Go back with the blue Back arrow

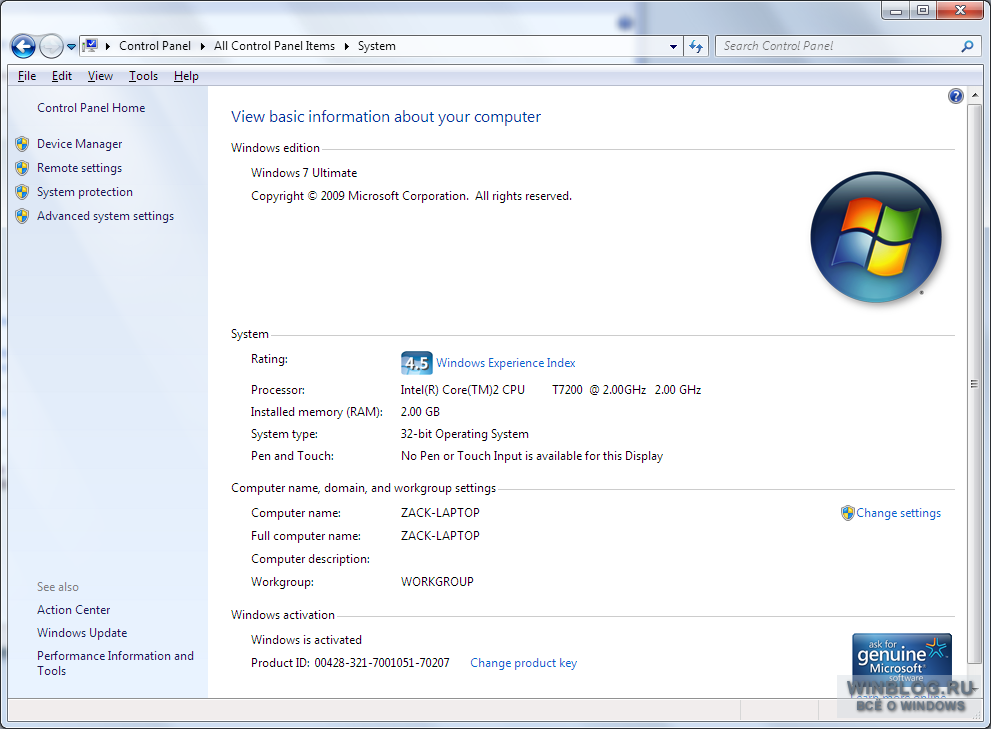click(23, 46)
